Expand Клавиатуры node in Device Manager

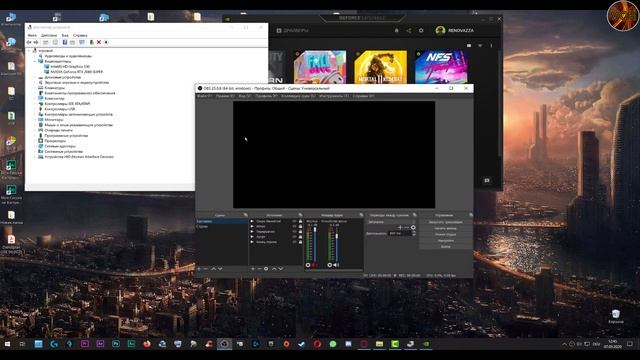click(x=35, y=88)
